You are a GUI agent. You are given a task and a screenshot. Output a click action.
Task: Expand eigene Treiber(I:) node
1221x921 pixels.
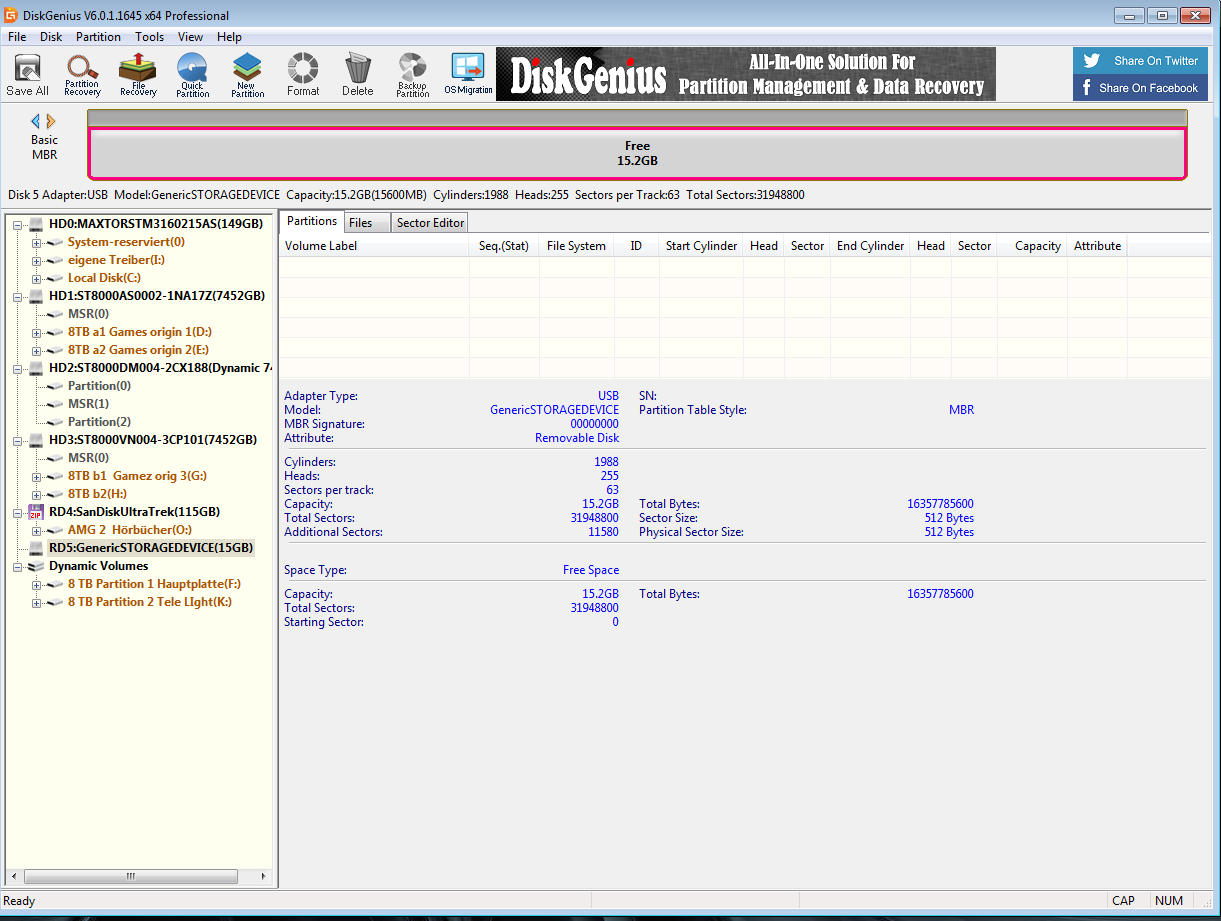click(x=37, y=260)
